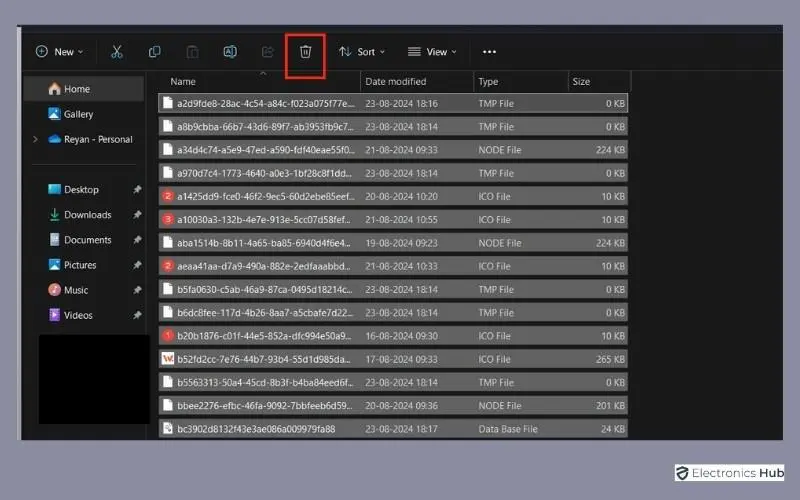Viewport: 800px width, 500px height.
Task: Open the See more ellipsis menu
Action: tap(489, 52)
